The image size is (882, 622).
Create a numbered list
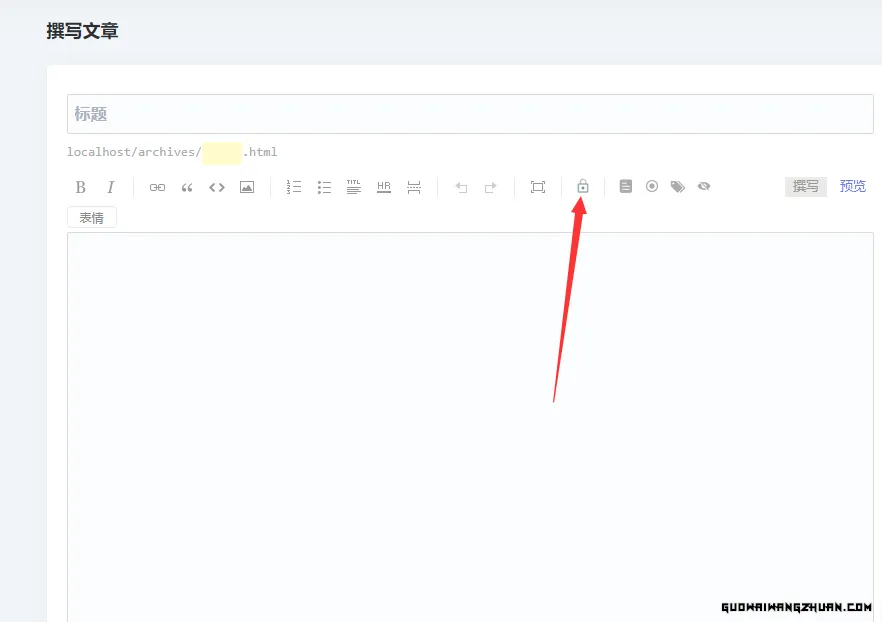coord(294,187)
